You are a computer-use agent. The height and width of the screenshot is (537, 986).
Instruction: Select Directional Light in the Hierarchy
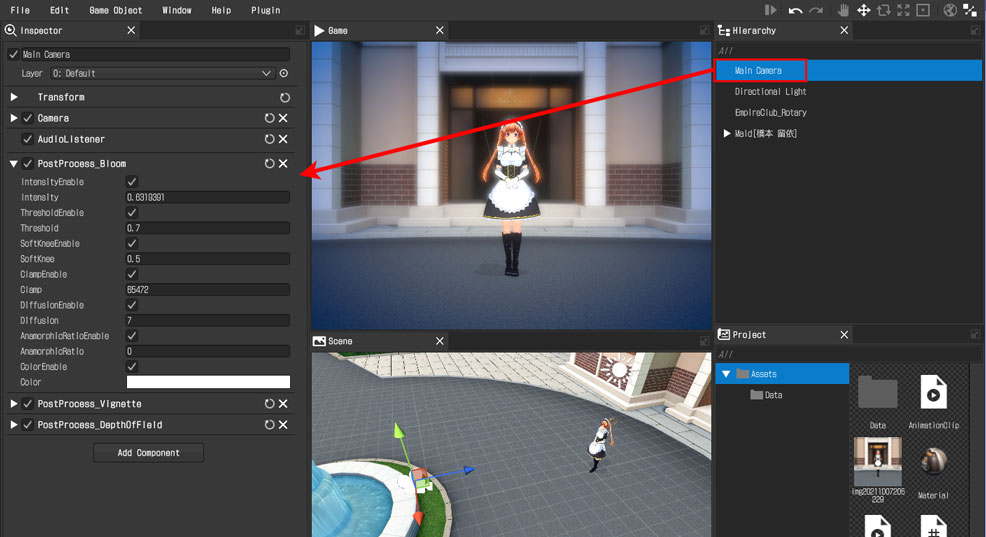tap(770, 91)
